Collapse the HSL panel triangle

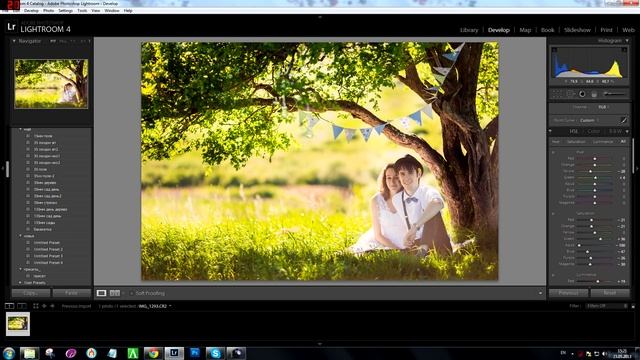click(x=627, y=131)
